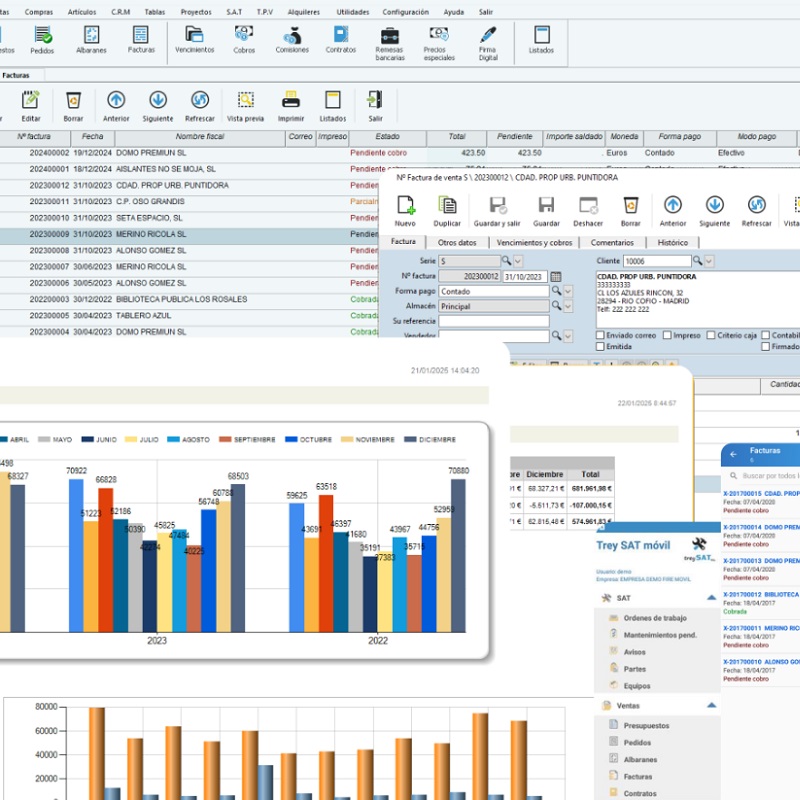Viewport: 800px width, 800px height.
Task: Select row 202300009 MERINO RICOLA SL
Action: 189,234
